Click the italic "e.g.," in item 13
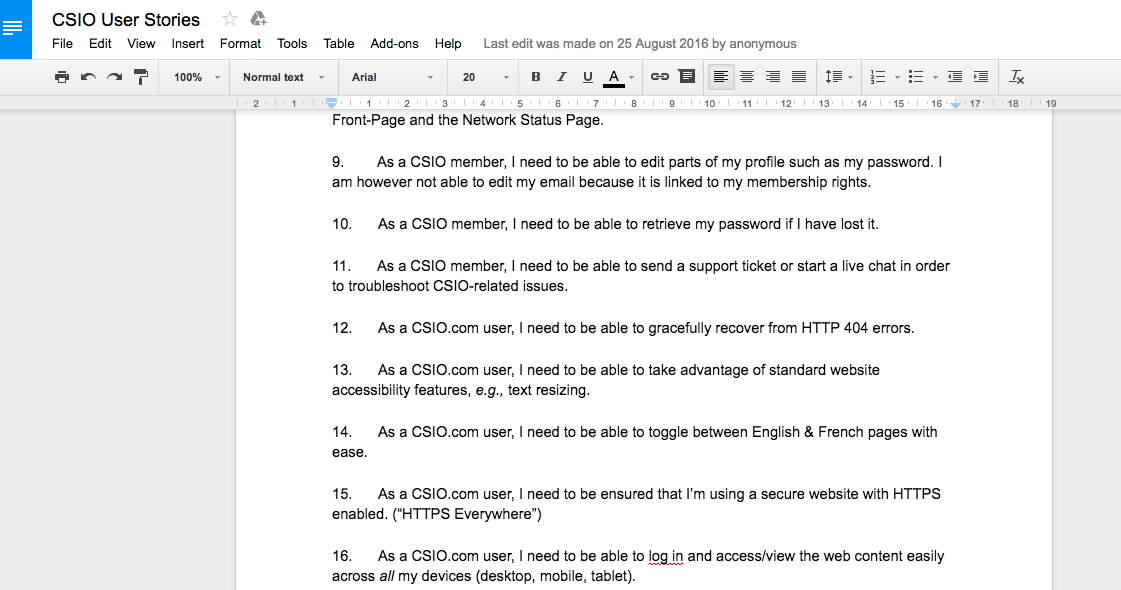 (x=490, y=390)
